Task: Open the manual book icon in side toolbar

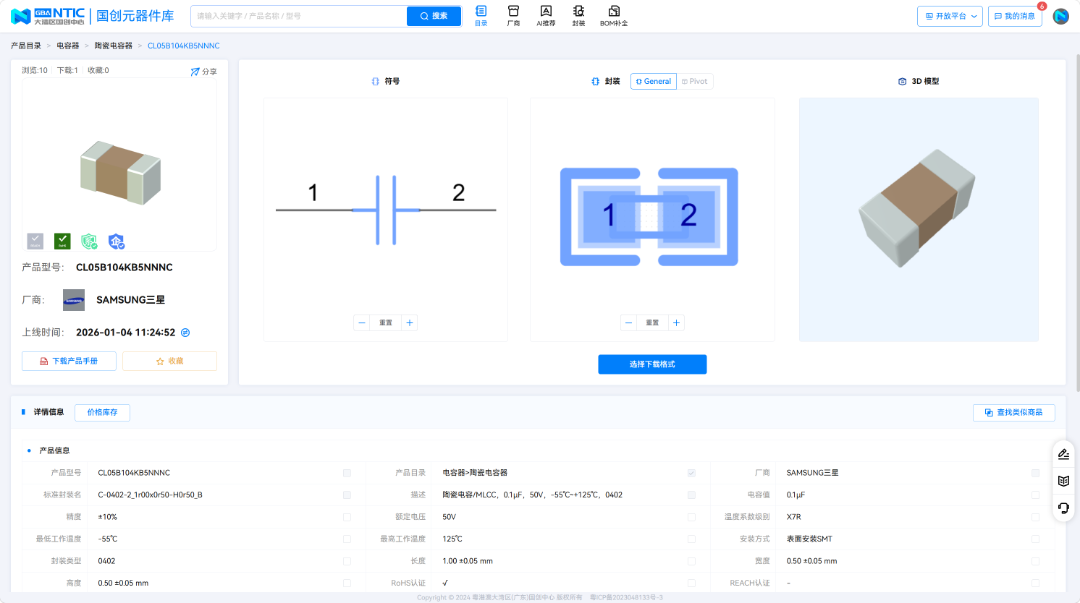Action: 1063,481
